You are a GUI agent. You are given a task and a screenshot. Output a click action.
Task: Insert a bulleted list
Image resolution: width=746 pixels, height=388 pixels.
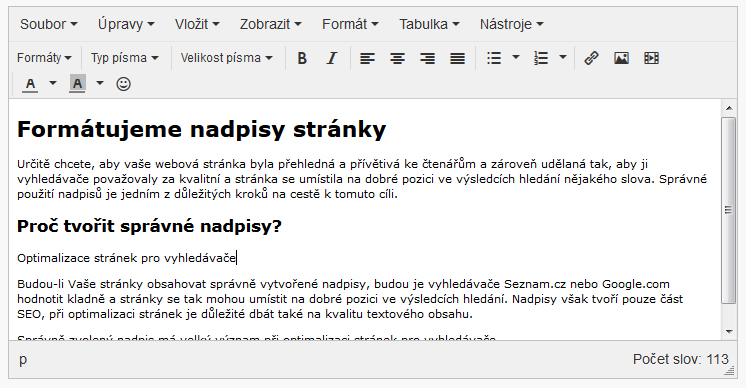click(493, 58)
